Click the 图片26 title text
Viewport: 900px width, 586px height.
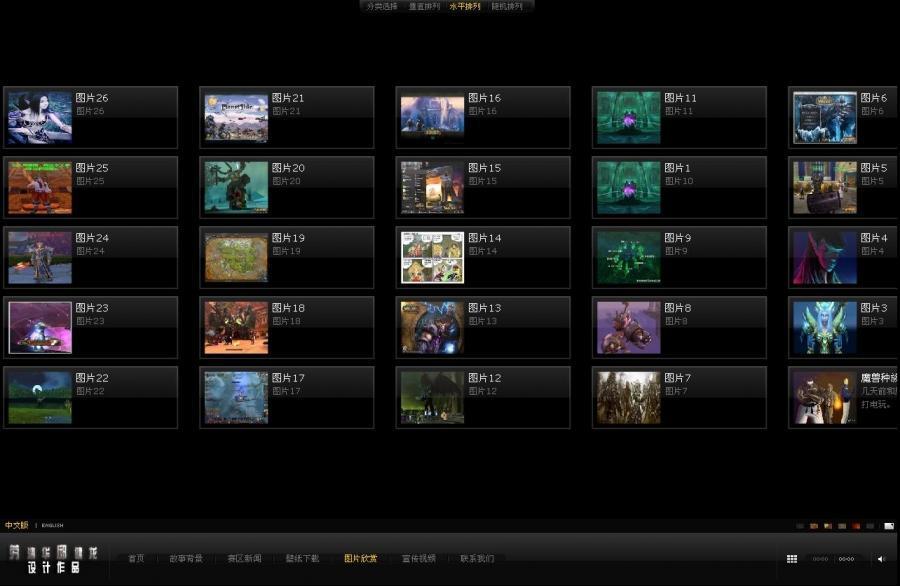coord(92,98)
